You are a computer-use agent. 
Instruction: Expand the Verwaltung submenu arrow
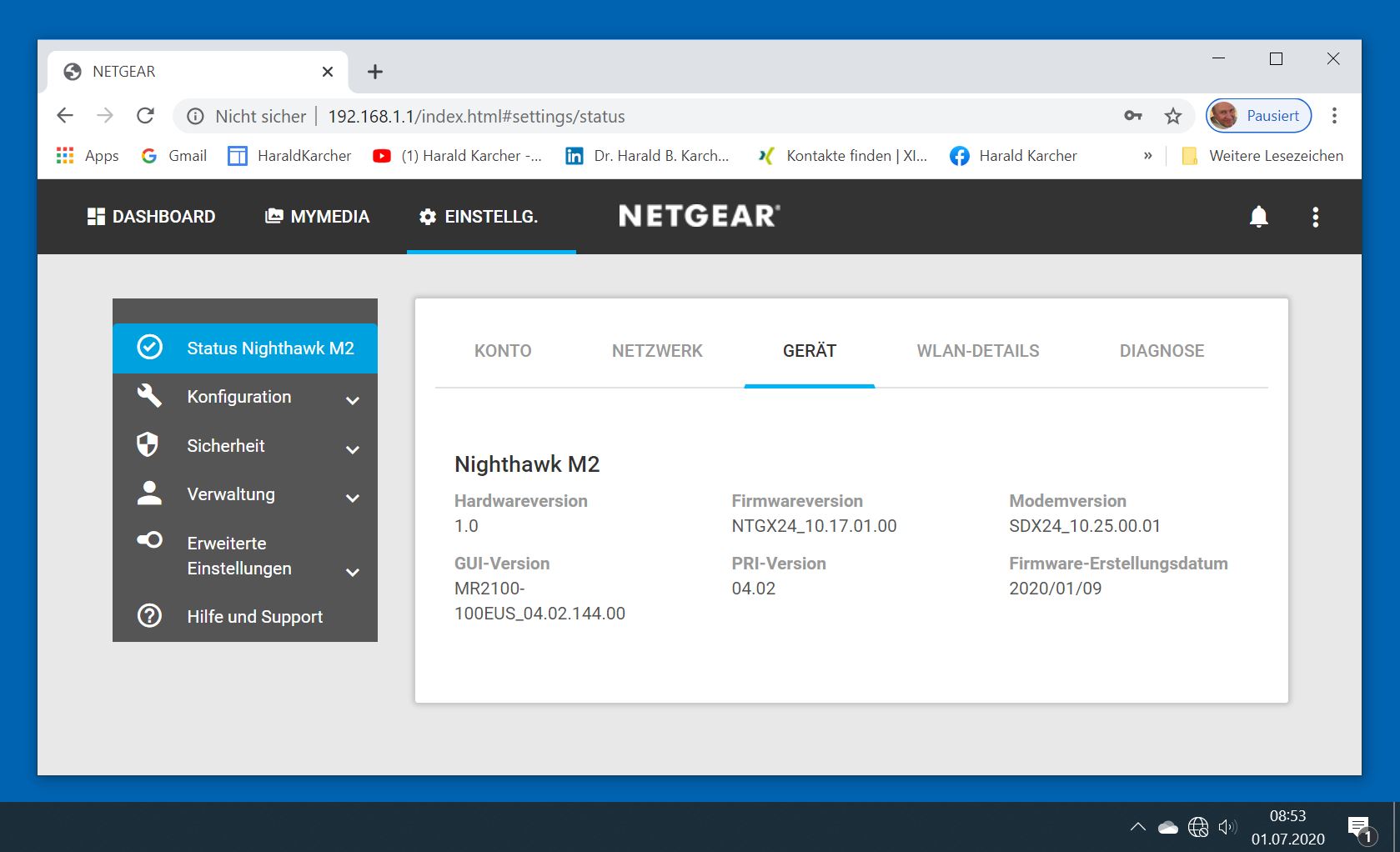(x=353, y=498)
